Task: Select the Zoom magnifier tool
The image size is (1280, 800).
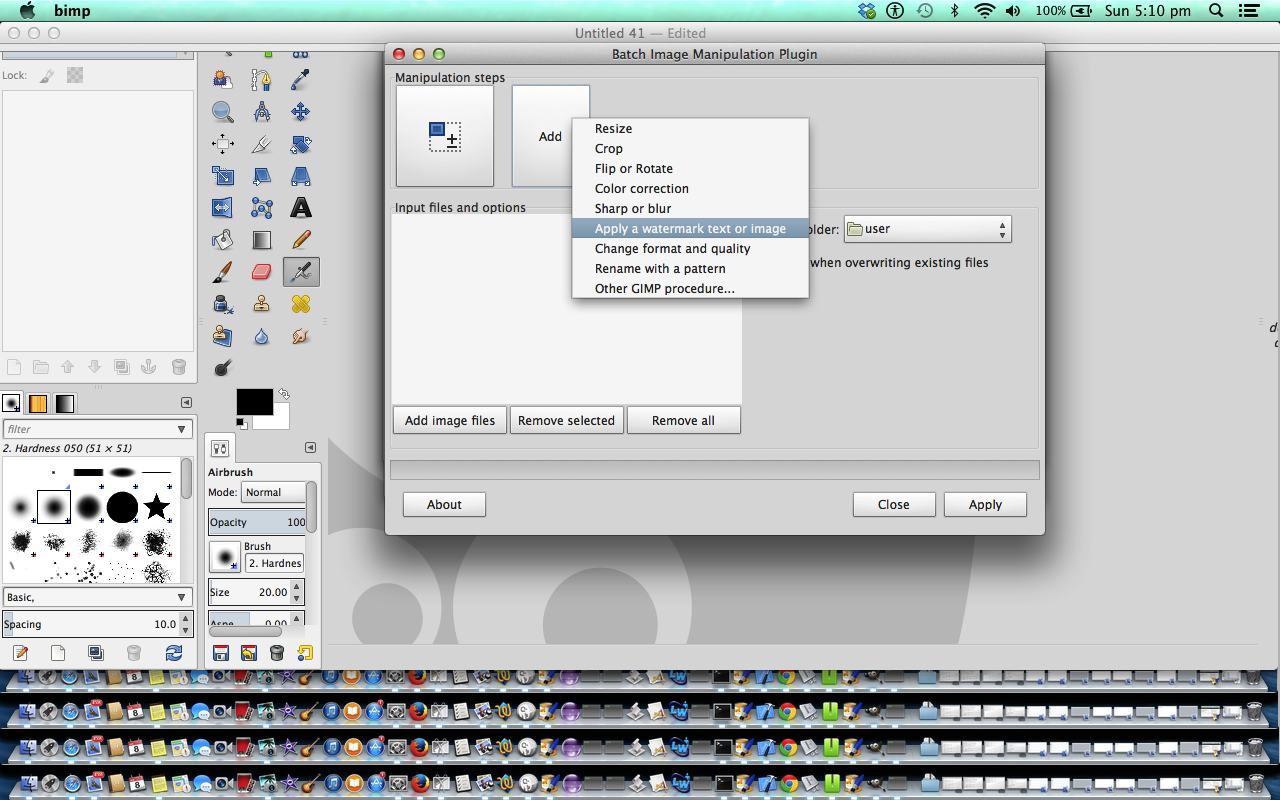Action: tap(222, 112)
